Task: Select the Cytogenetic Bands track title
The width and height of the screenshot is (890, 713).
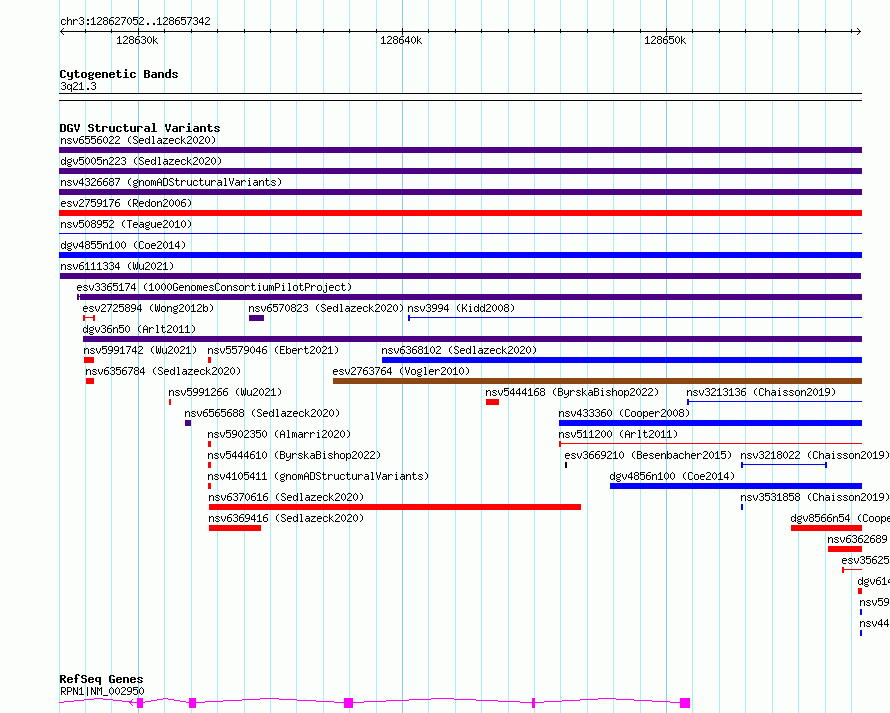Action: click(119, 74)
